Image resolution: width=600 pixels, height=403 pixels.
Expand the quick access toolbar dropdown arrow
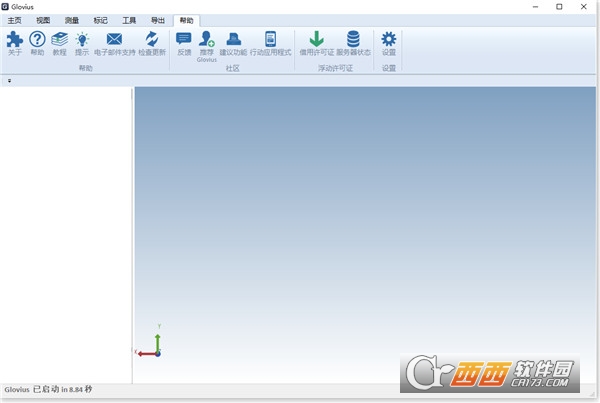(x=10, y=81)
